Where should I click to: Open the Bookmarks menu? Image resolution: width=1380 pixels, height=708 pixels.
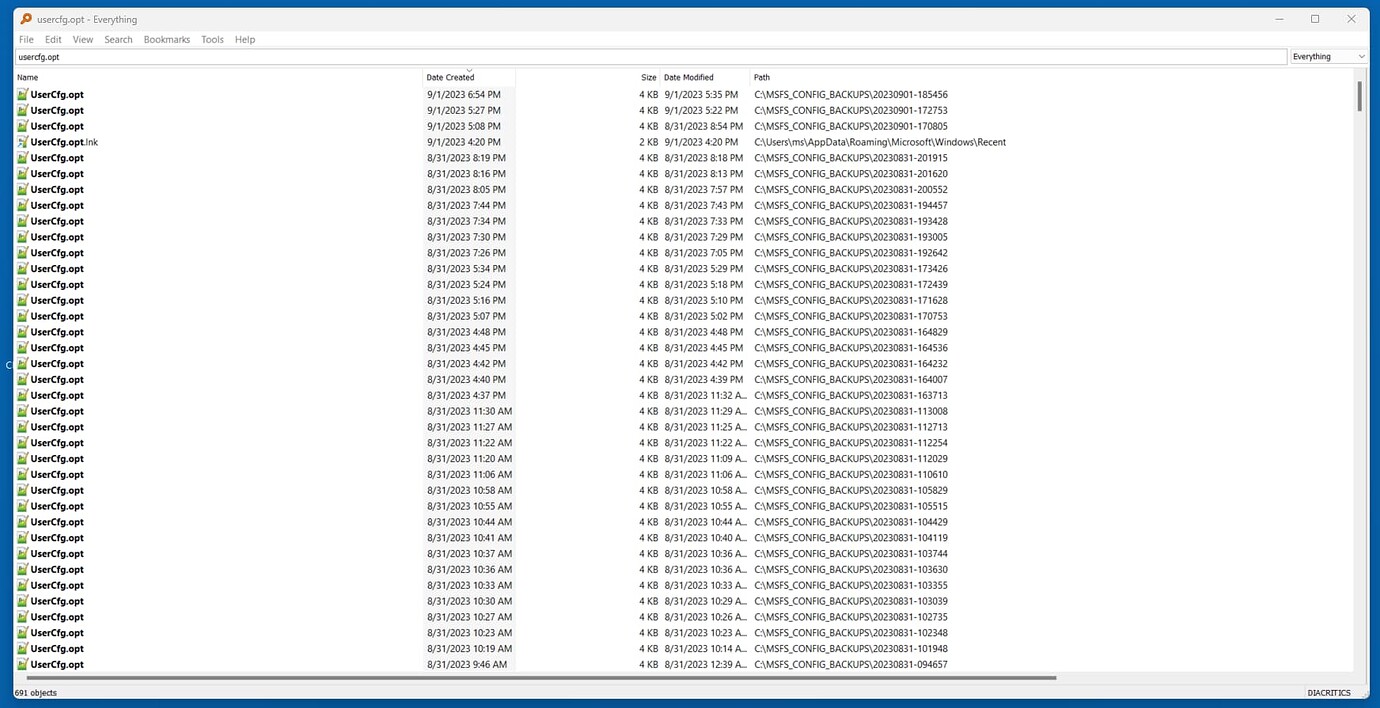click(166, 39)
